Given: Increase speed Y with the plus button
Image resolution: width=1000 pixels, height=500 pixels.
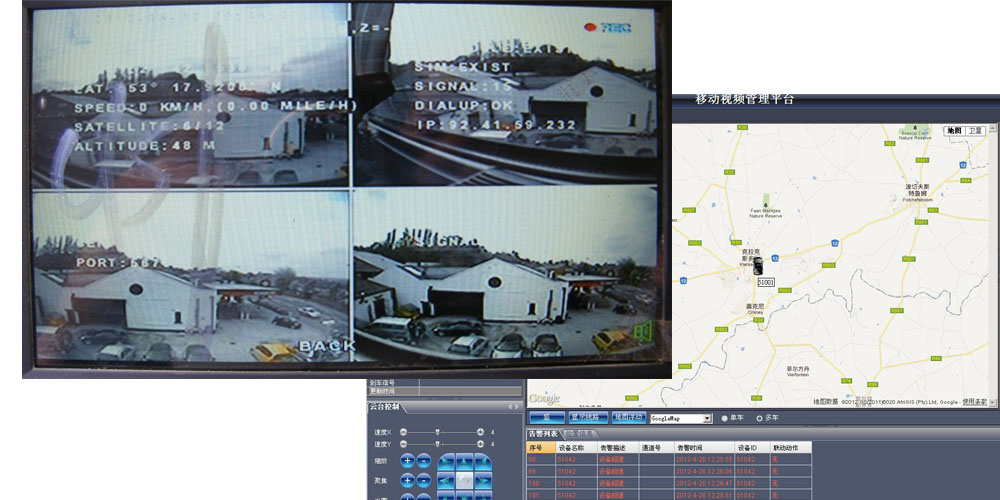Looking at the screenshot, I should (480, 444).
